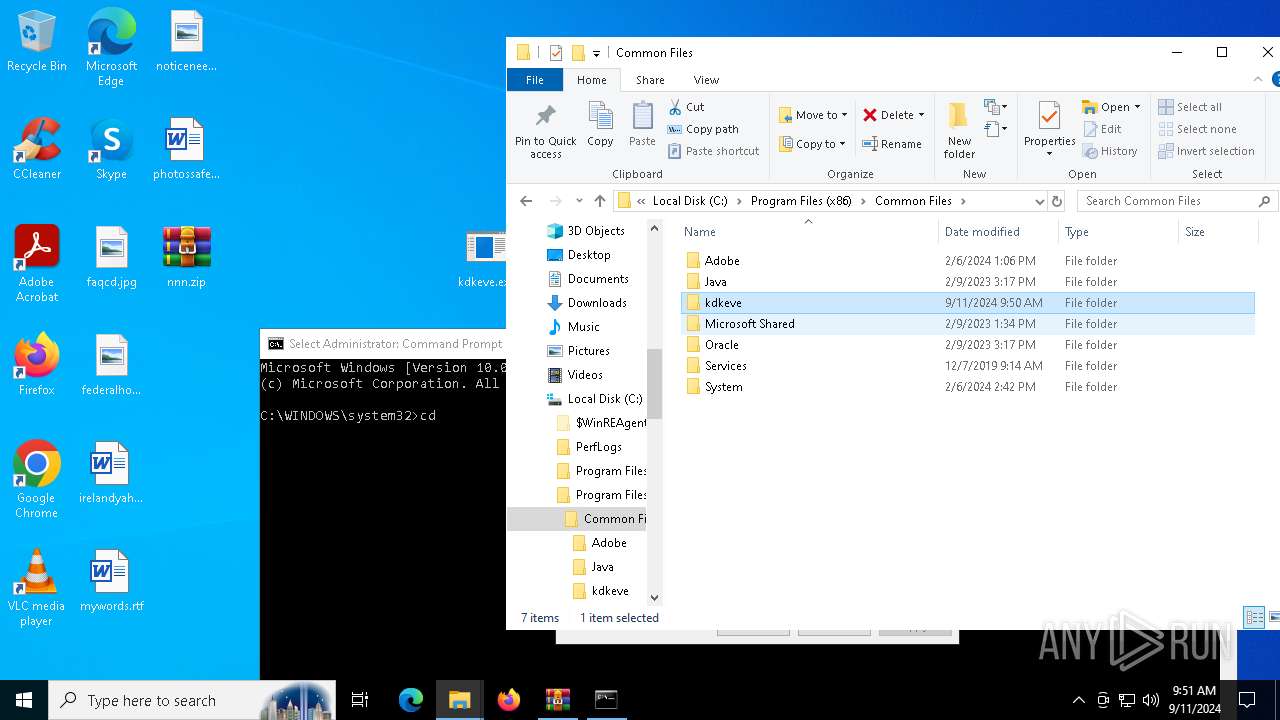This screenshot has width=1280, height=720.
Task: Launch Firefox from taskbar
Action: [509, 700]
